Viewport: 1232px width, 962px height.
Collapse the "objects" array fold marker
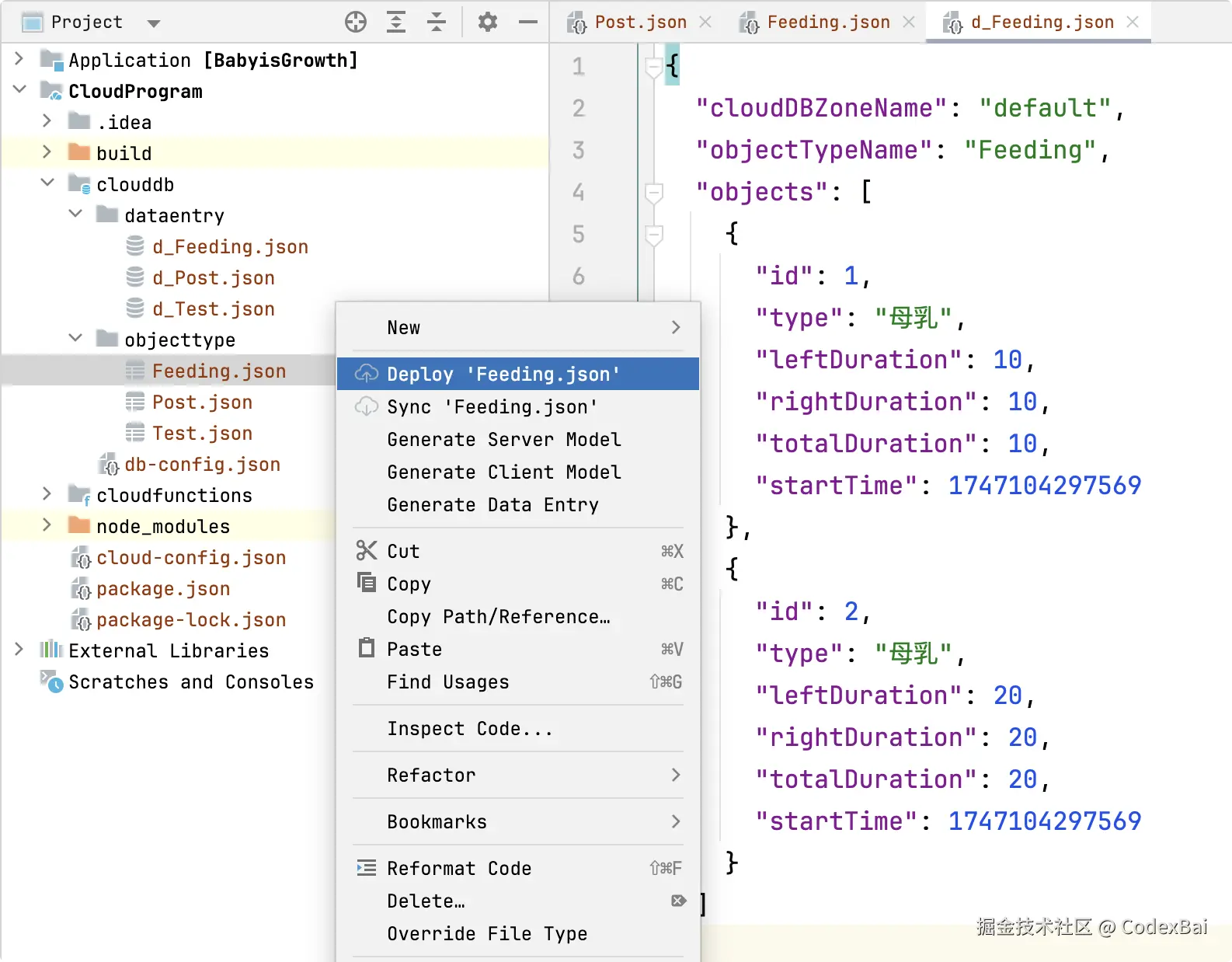pyautogui.click(x=654, y=192)
